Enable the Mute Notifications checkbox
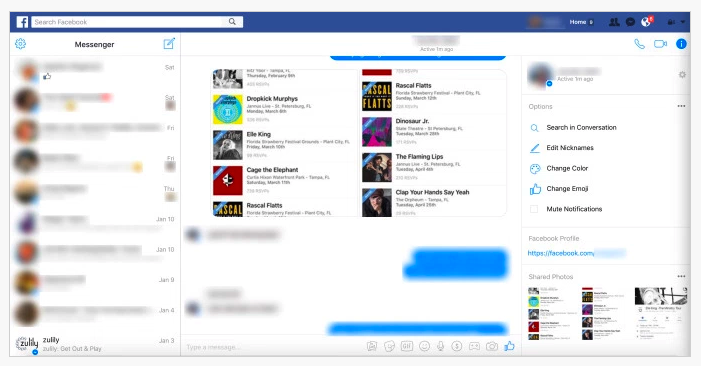The image size is (701, 366). click(x=534, y=209)
